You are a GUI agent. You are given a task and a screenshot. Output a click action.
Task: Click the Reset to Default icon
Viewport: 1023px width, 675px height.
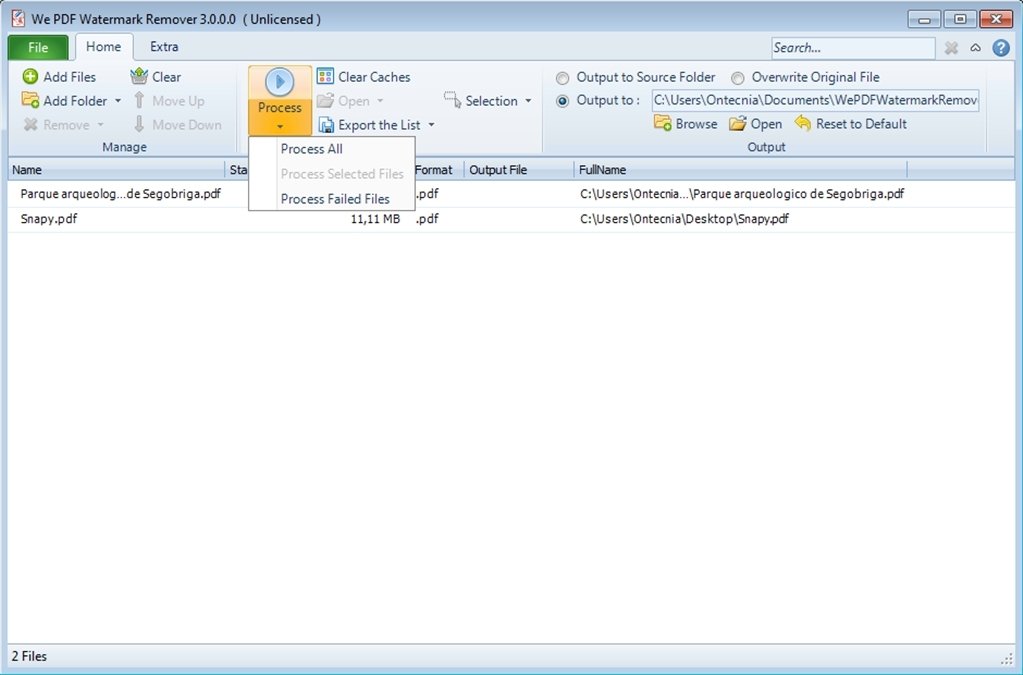[x=804, y=123]
